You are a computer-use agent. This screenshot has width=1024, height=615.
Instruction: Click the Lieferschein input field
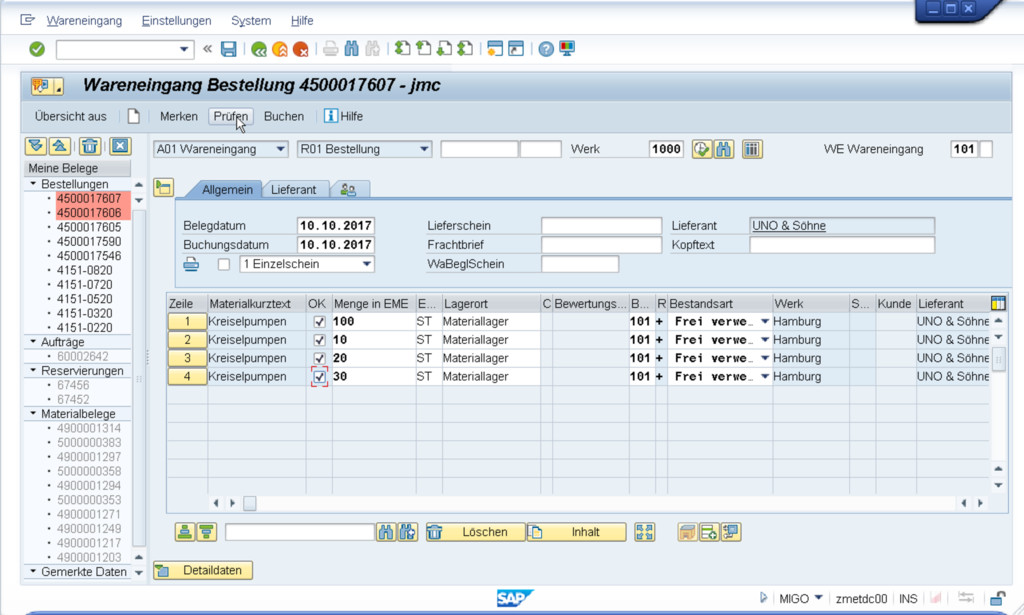601,226
